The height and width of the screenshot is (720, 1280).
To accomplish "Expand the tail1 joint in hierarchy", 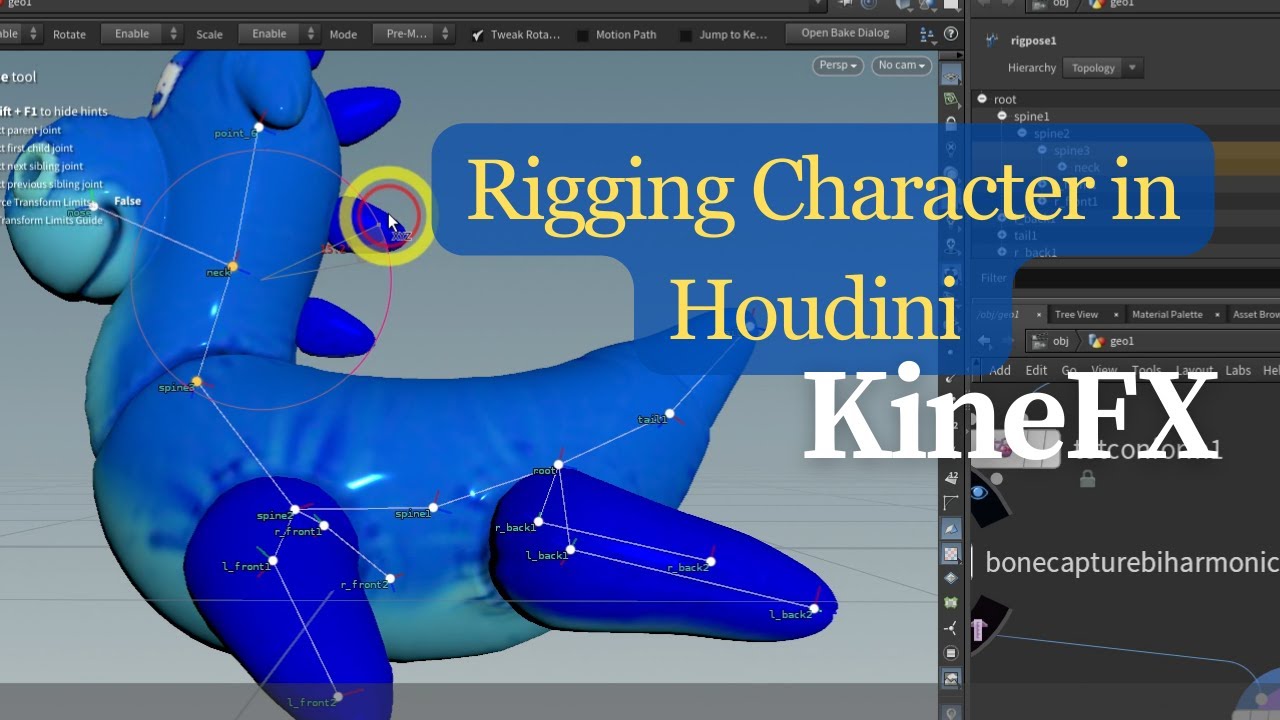I will pyautogui.click(x=1002, y=235).
